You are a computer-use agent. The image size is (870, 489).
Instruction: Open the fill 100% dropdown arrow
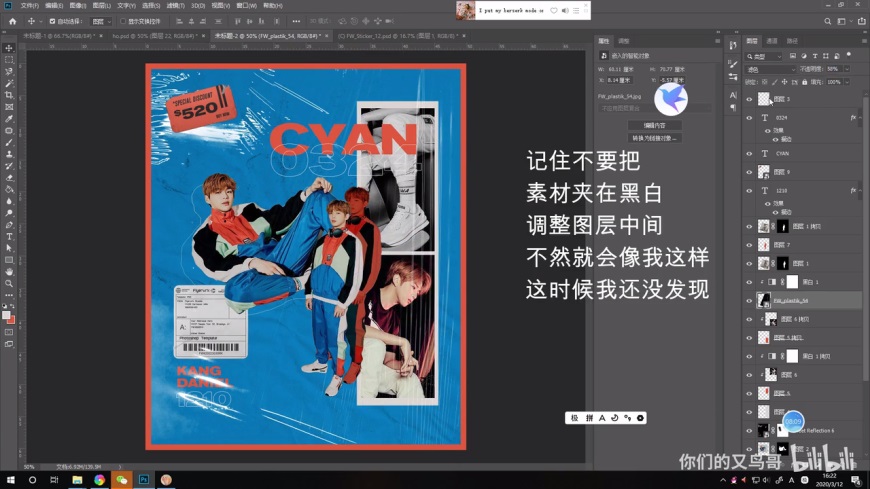pos(847,82)
